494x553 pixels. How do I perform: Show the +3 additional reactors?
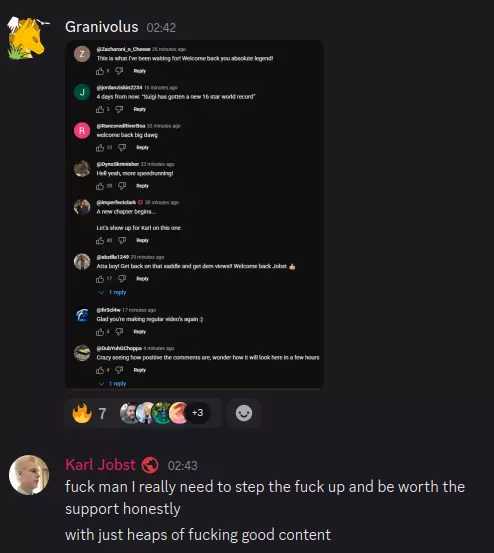click(197, 413)
